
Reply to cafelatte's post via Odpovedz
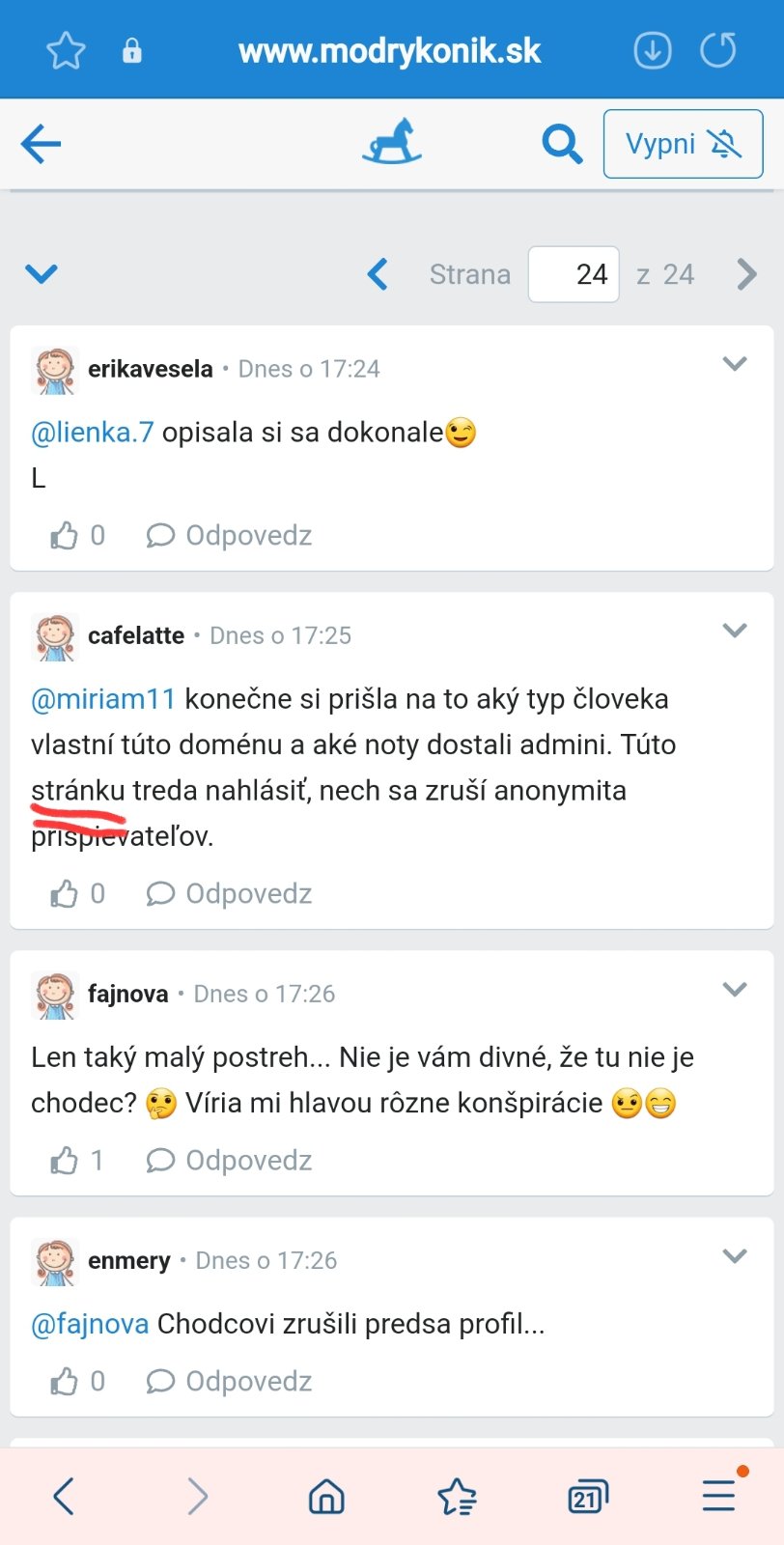(230, 893)
